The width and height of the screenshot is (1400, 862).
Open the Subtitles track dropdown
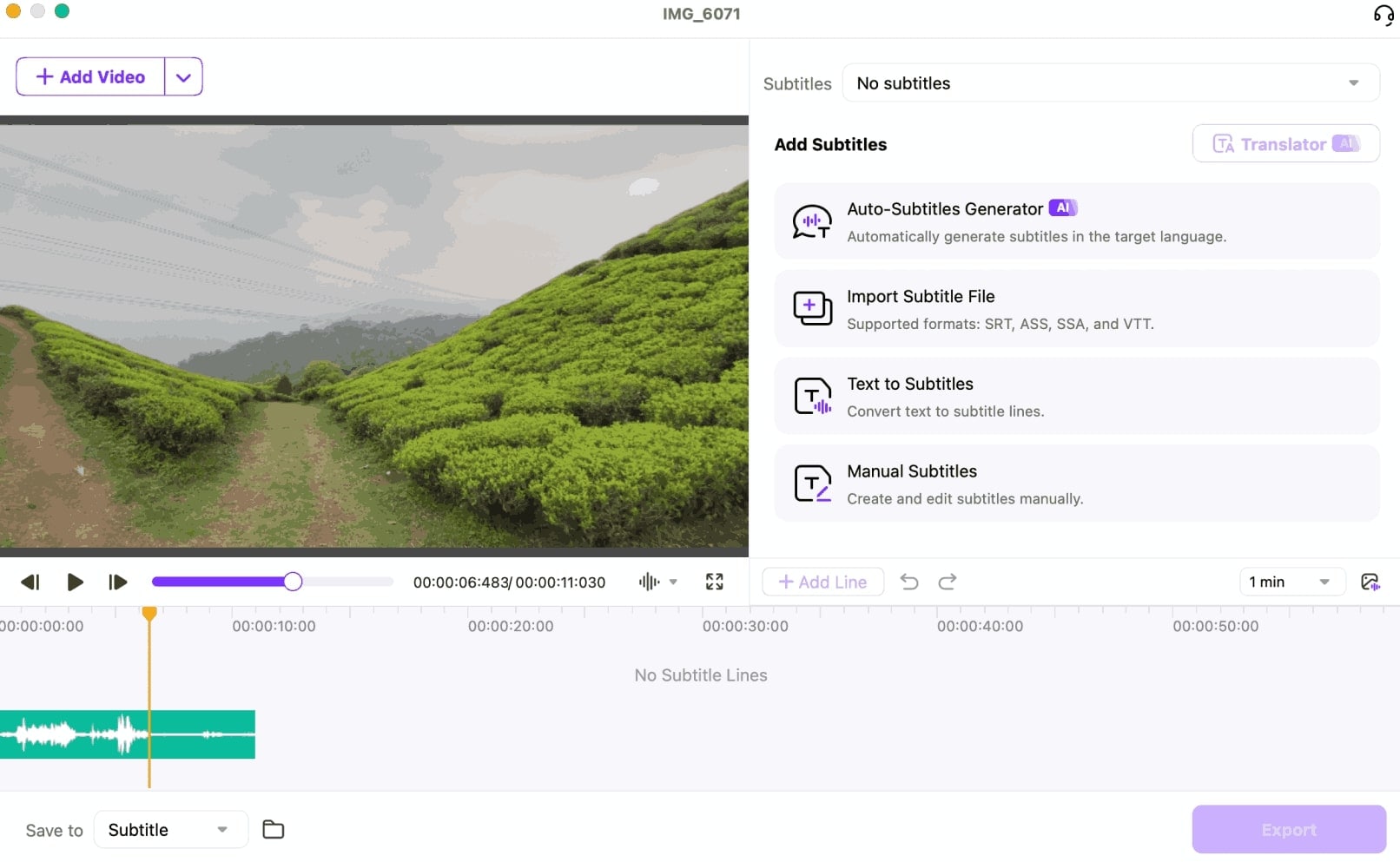tap(1111, 83)
